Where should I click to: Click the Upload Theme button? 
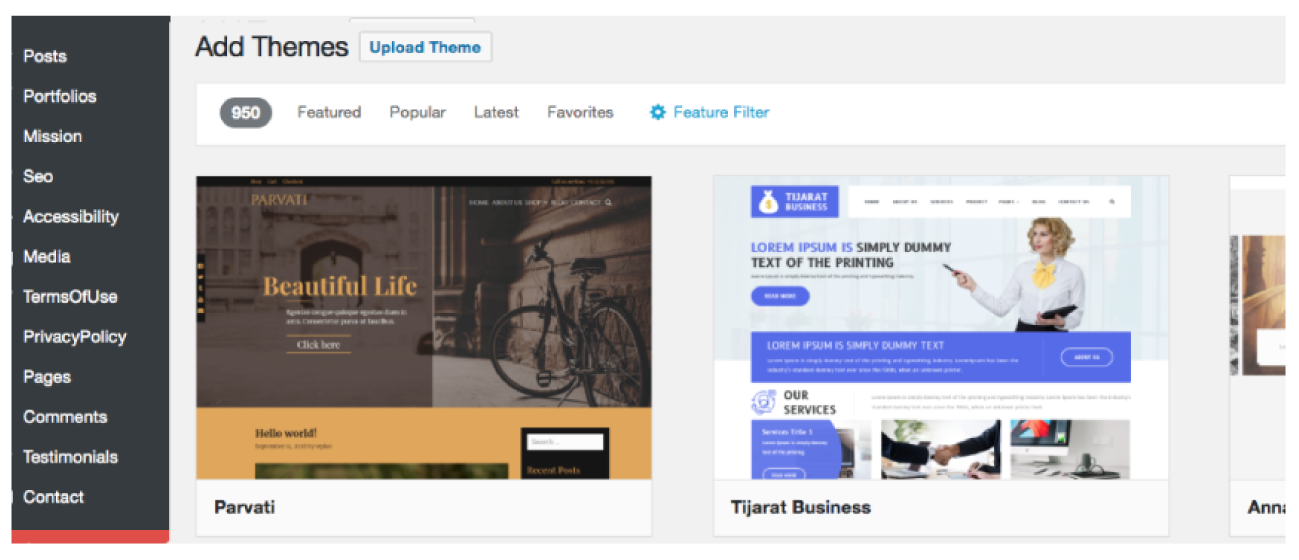click(425, 47)
